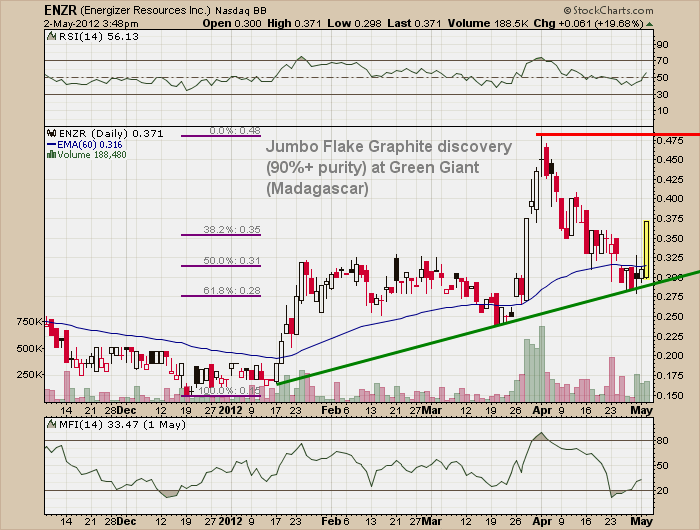Click the 0.0%: 0.48 Fibonacci label
Image resolution: width=700 pixels, height=530 pixels.
pos(235,130)
